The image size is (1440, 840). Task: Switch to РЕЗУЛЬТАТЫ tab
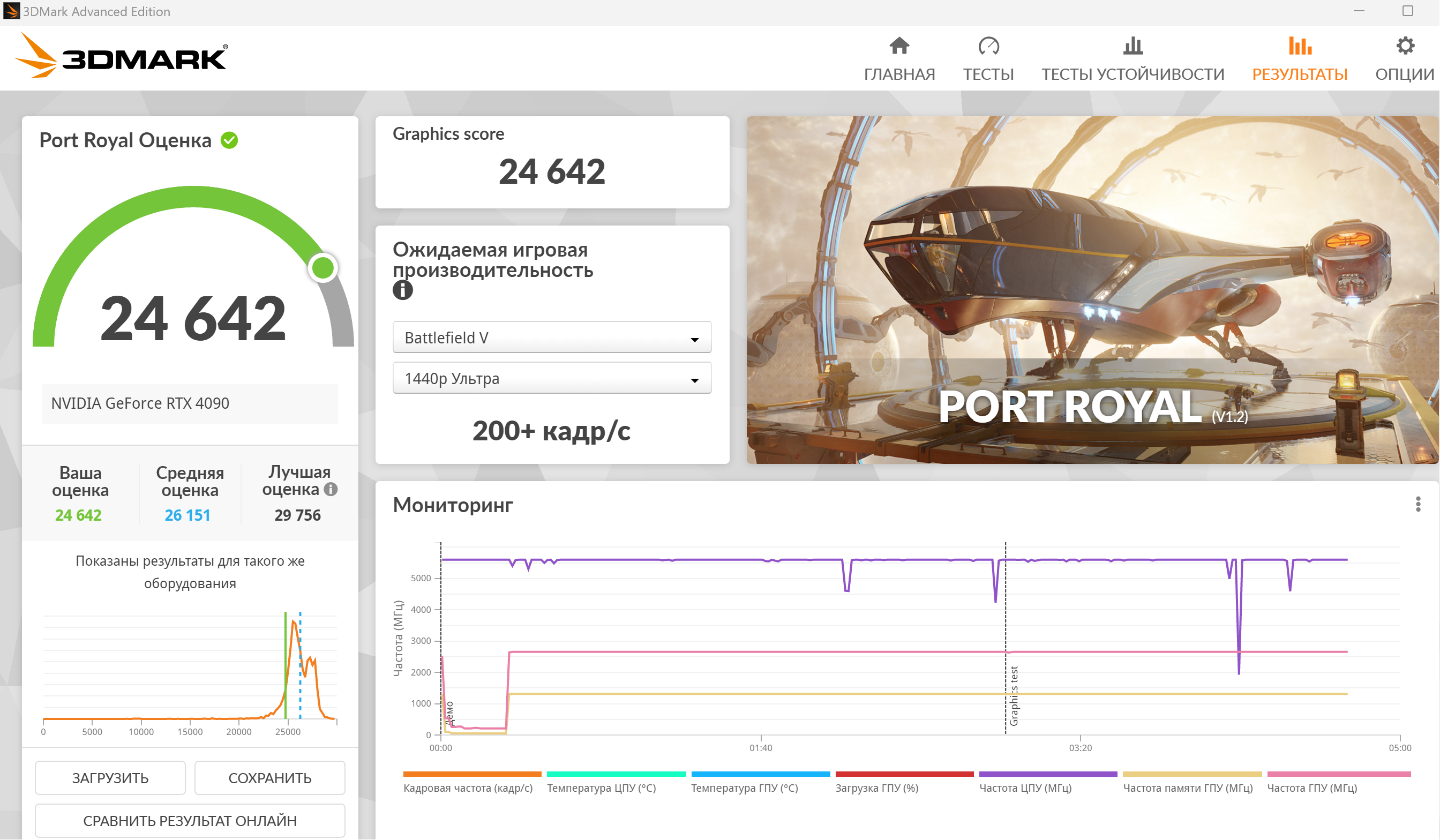(x=1300, y=74)
